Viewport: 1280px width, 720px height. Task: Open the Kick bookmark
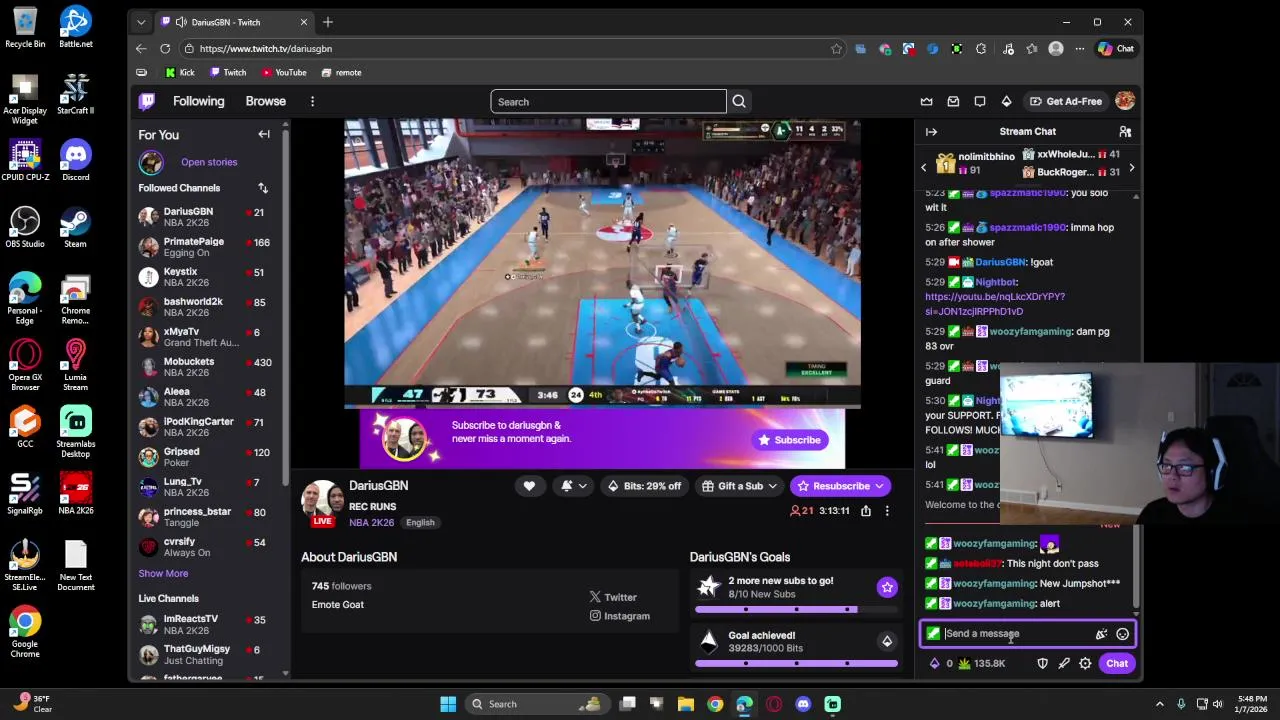(x=180, y=72)
